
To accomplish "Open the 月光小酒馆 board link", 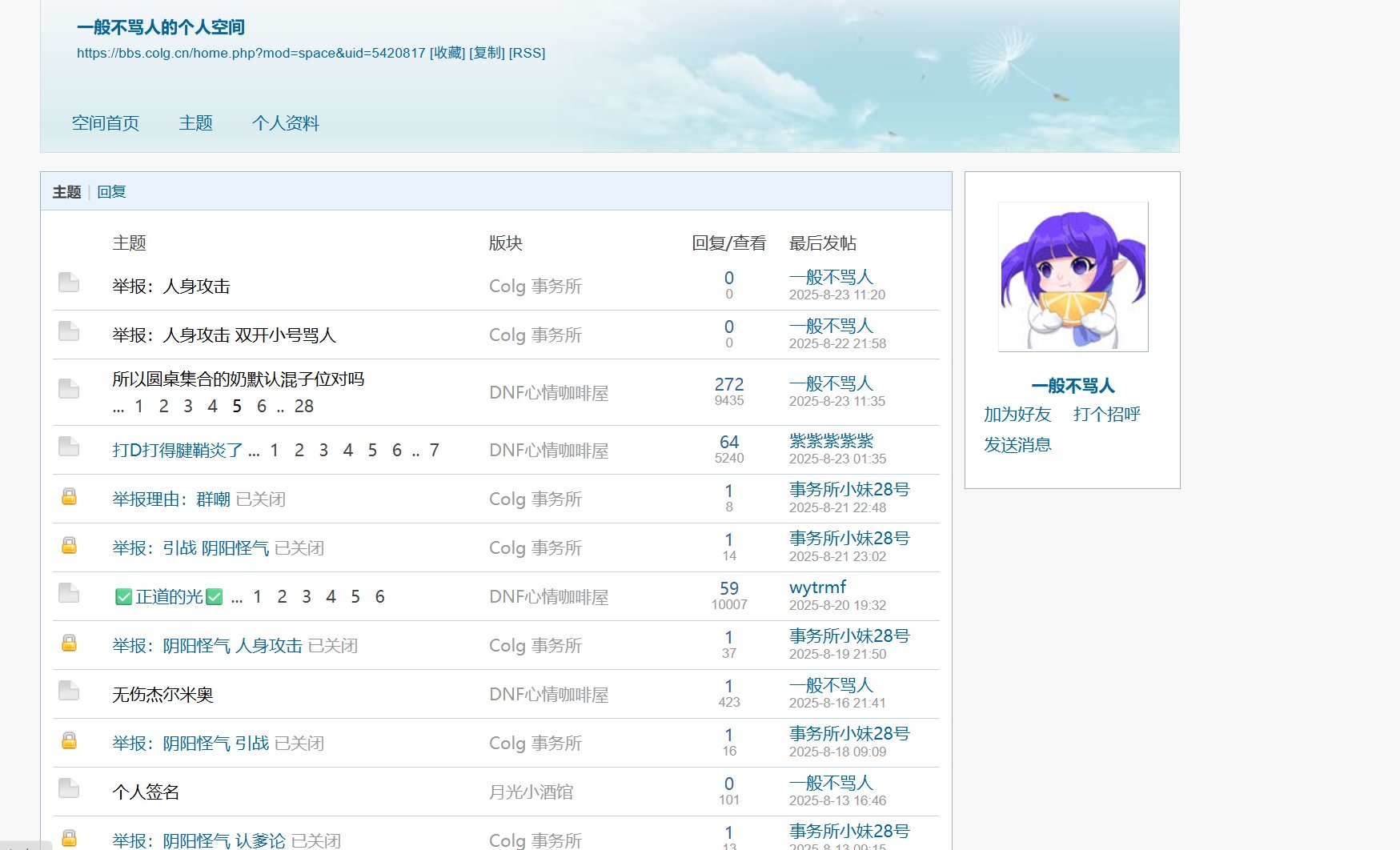I will [x=531, y=792].
